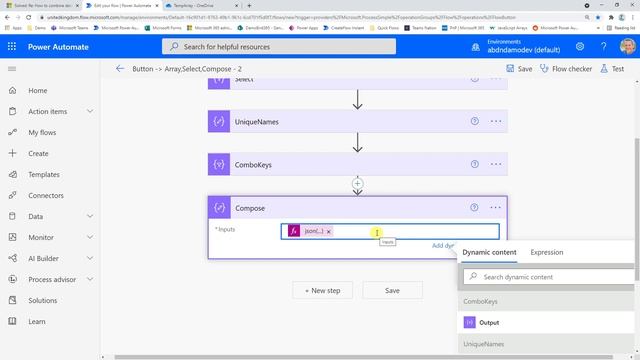Save the flow from the top toolbar

click(x=519, y=69)
